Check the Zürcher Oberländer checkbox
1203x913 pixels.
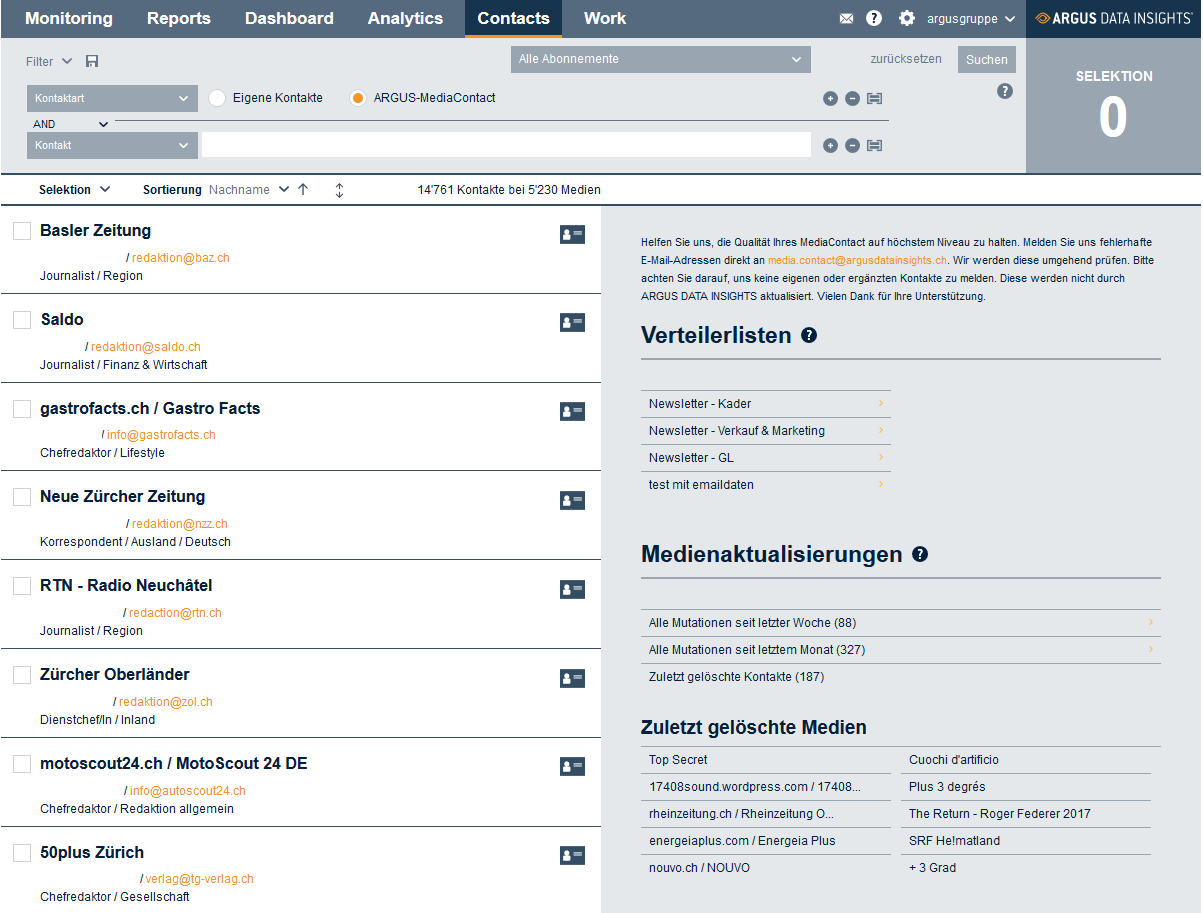[x=22, y=675]
